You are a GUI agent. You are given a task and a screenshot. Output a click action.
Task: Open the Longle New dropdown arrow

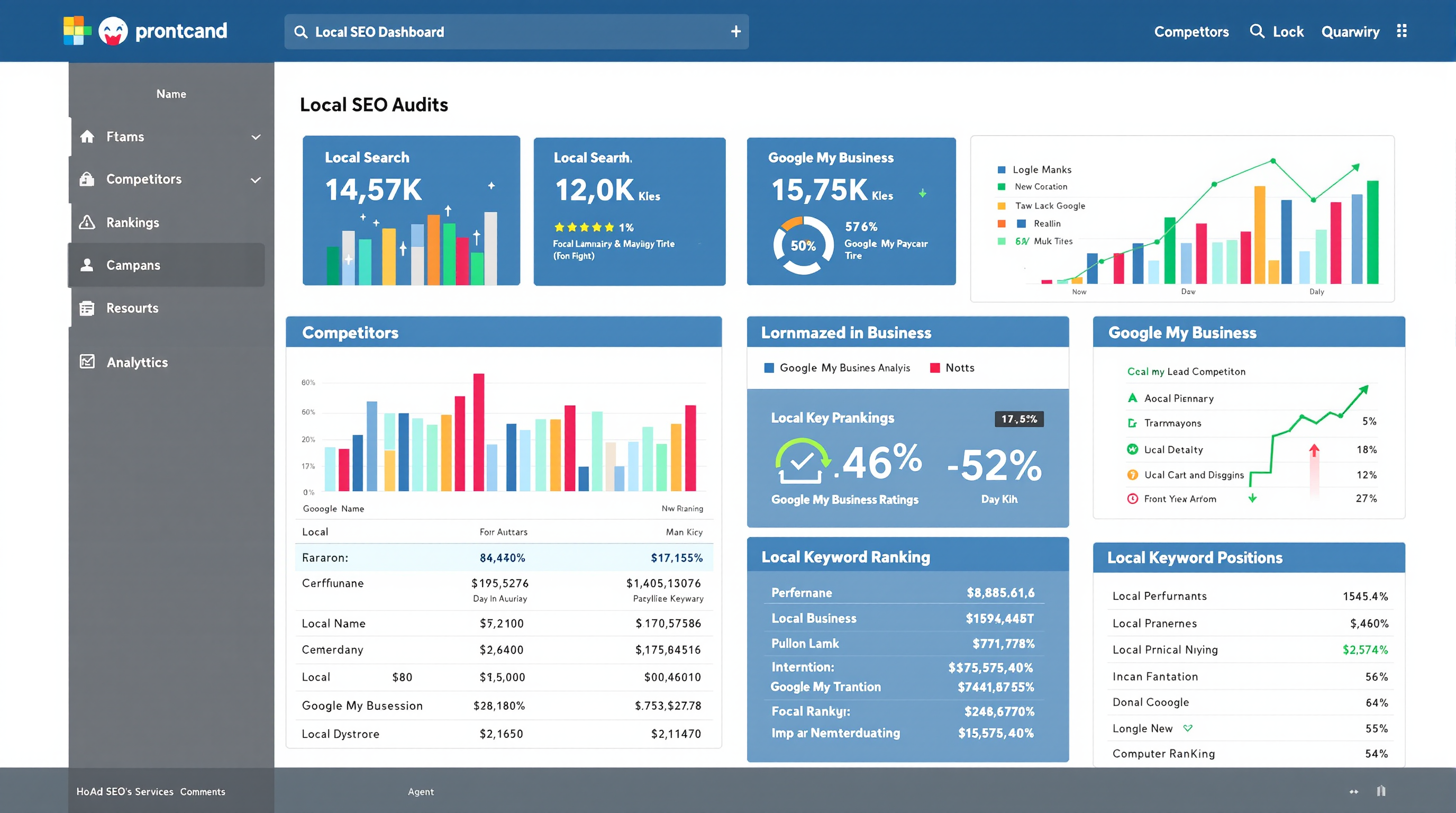pos(1188,728)
